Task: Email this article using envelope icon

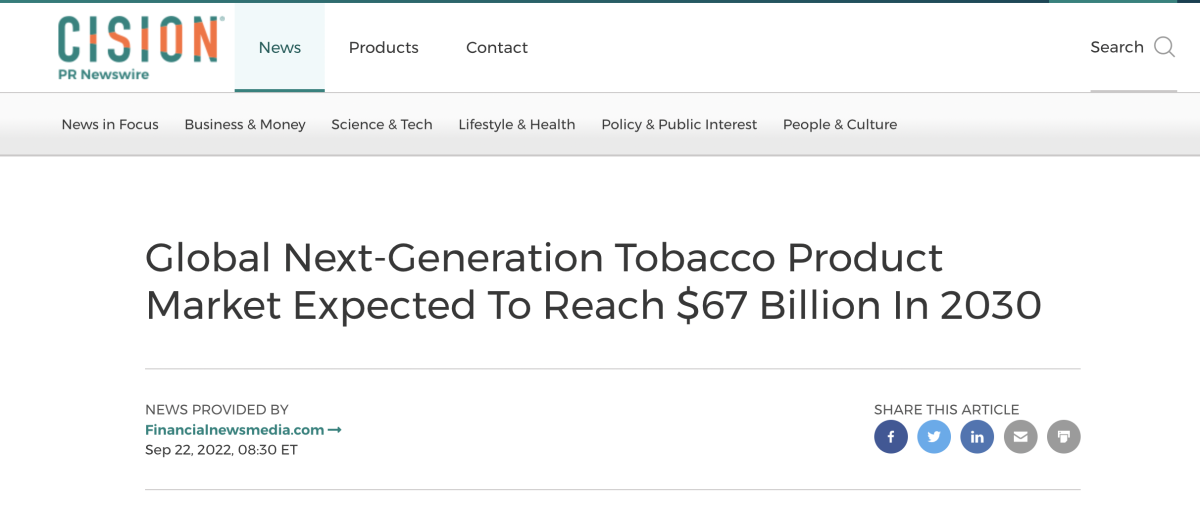Action: coord(1020,437)
